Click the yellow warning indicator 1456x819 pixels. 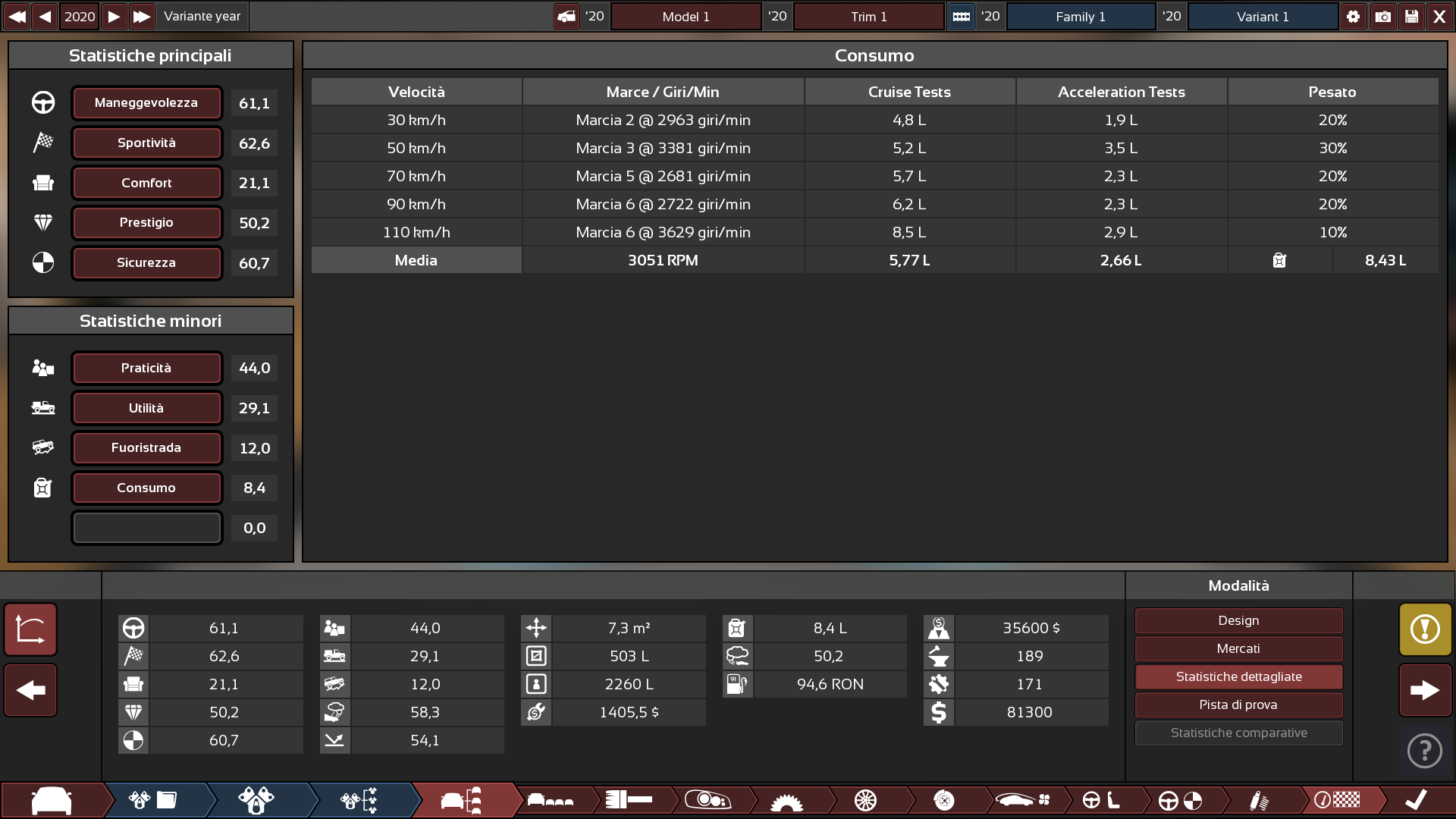pyautogui.click(x=1425, y=629)
